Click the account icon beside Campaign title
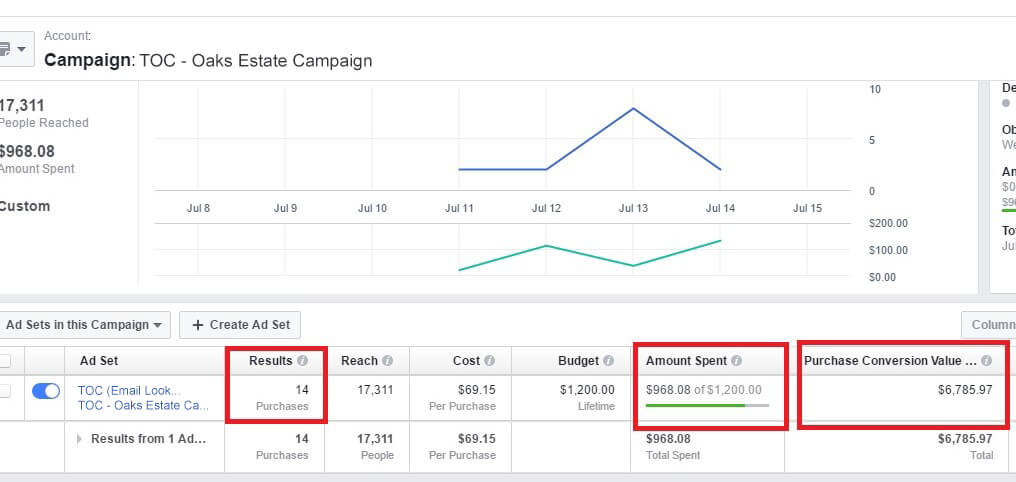The width and height of the screenshot is (1016, 482). 15,48
